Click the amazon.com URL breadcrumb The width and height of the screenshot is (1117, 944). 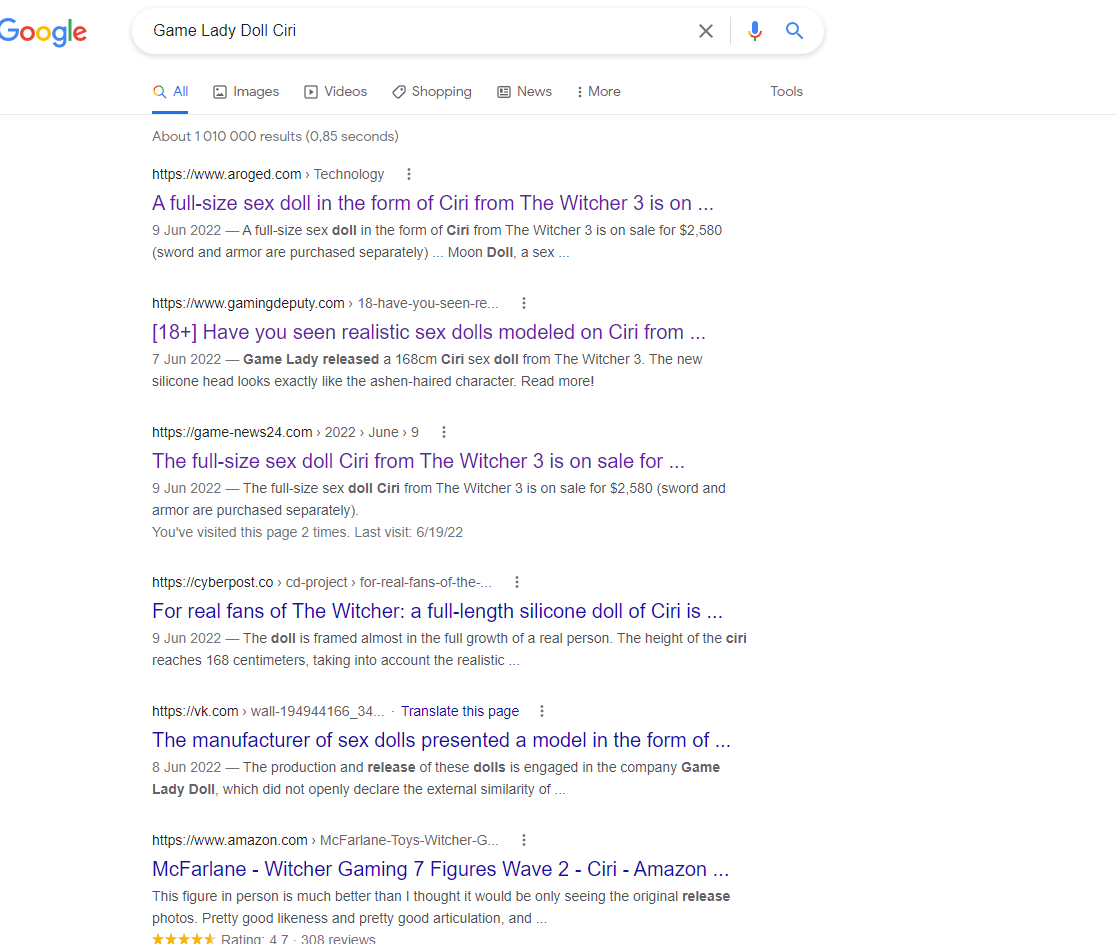click(x=325, y=841)
